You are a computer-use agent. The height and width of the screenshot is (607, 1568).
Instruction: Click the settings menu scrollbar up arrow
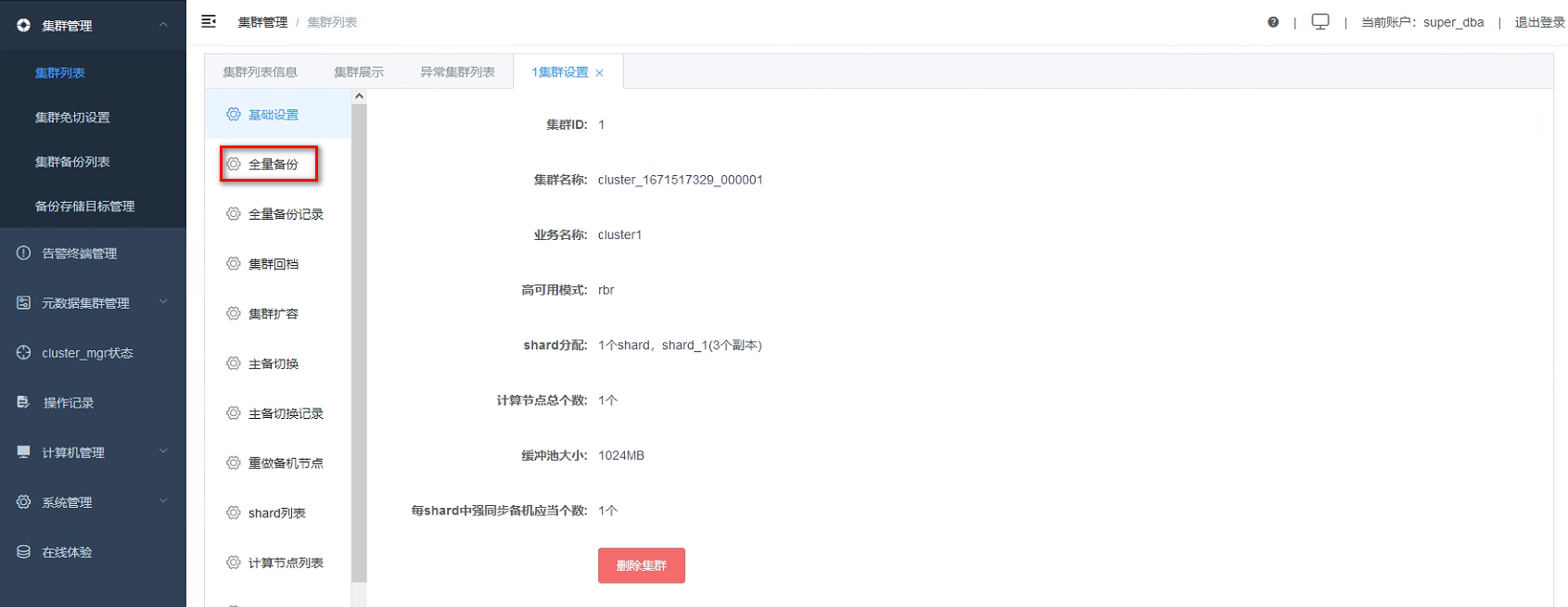coord(359,96)
